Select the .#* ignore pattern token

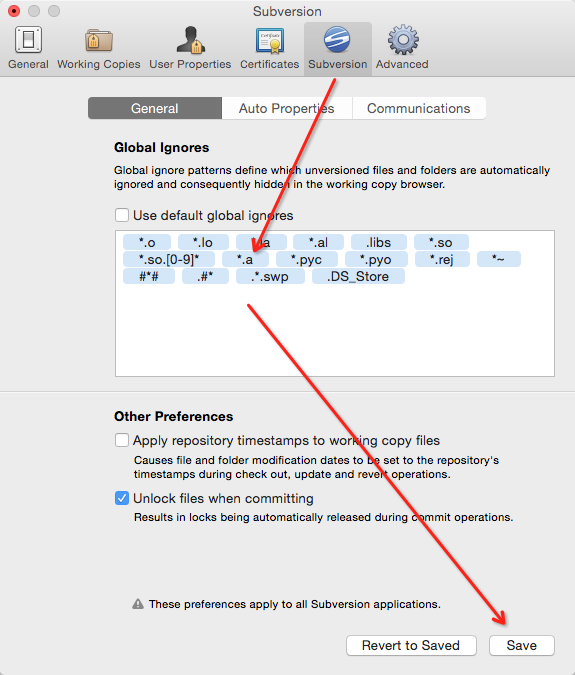pos(205,276)
